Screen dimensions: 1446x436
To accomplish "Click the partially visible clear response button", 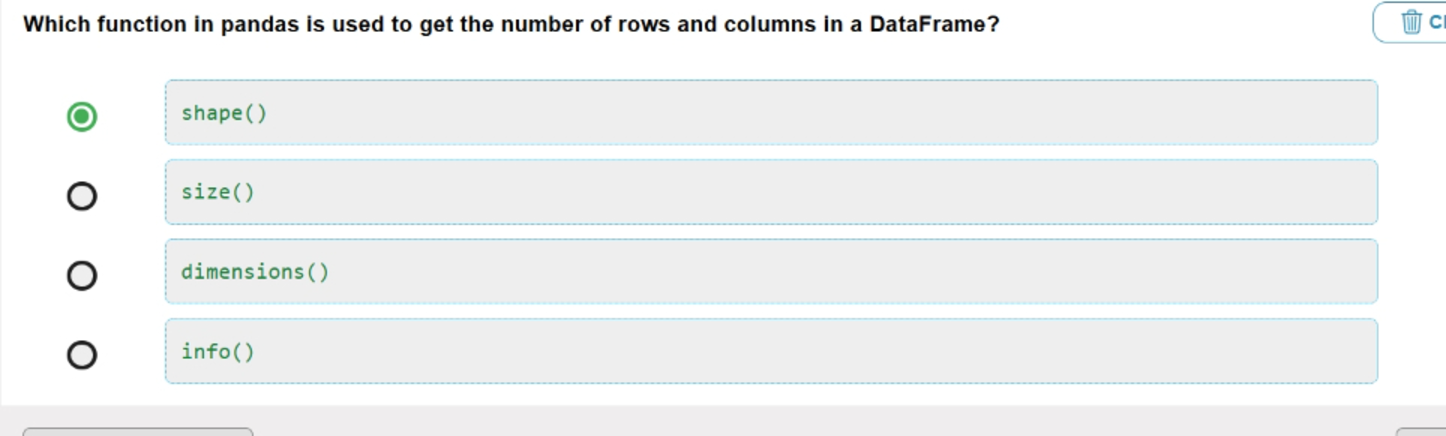I will [x=1410, y=22].
